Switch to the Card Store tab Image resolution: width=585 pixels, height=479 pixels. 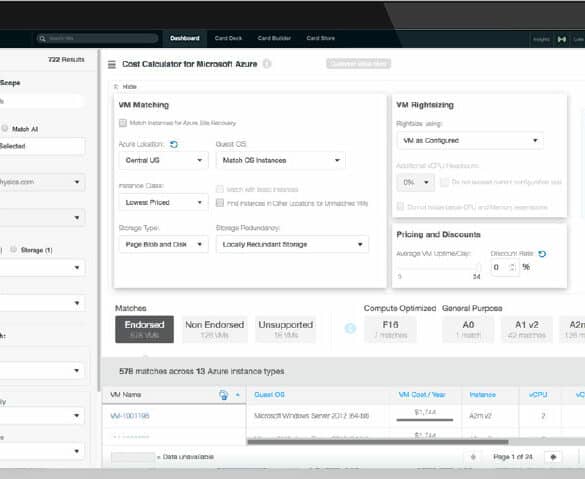coord(320,38)
